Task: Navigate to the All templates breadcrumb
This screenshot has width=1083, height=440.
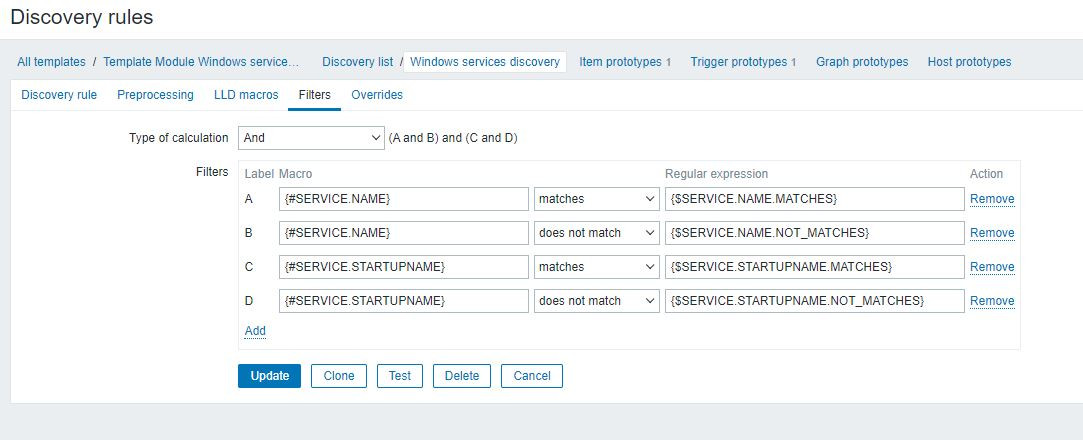Action: coord(51,62)
